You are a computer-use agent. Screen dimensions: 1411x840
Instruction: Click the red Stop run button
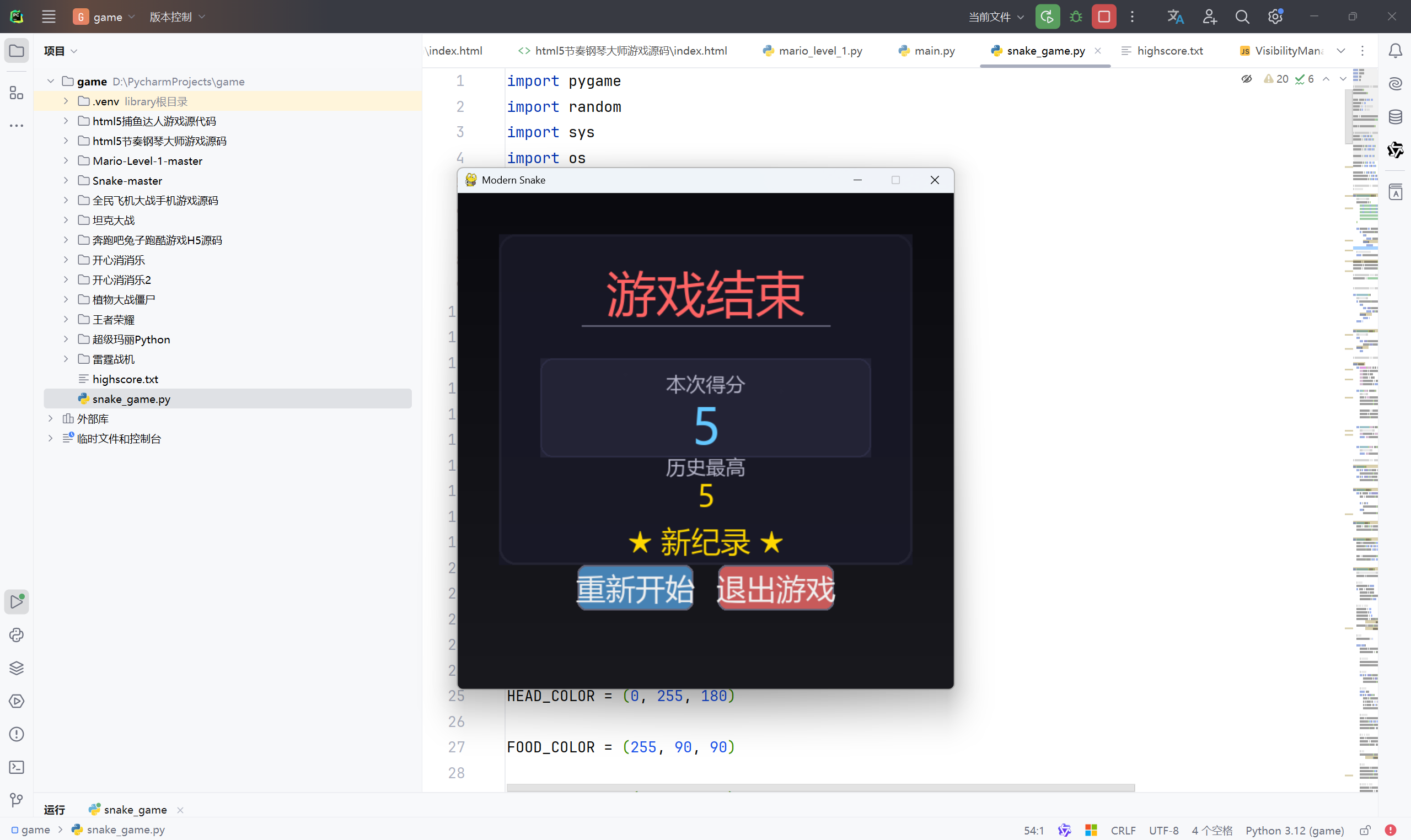[x=1103, y=17]
